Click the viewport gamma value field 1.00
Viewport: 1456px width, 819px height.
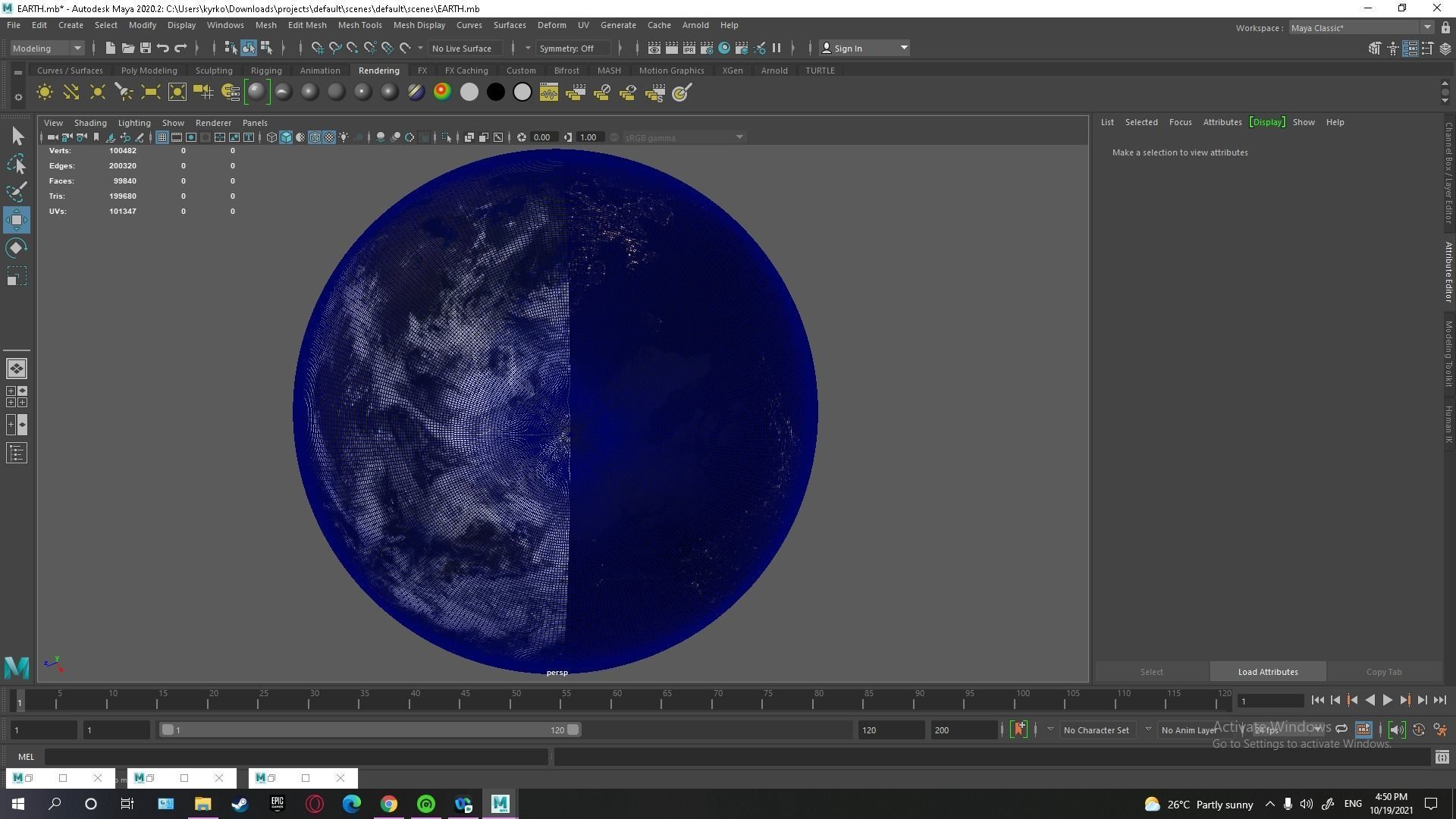[590, 137]
